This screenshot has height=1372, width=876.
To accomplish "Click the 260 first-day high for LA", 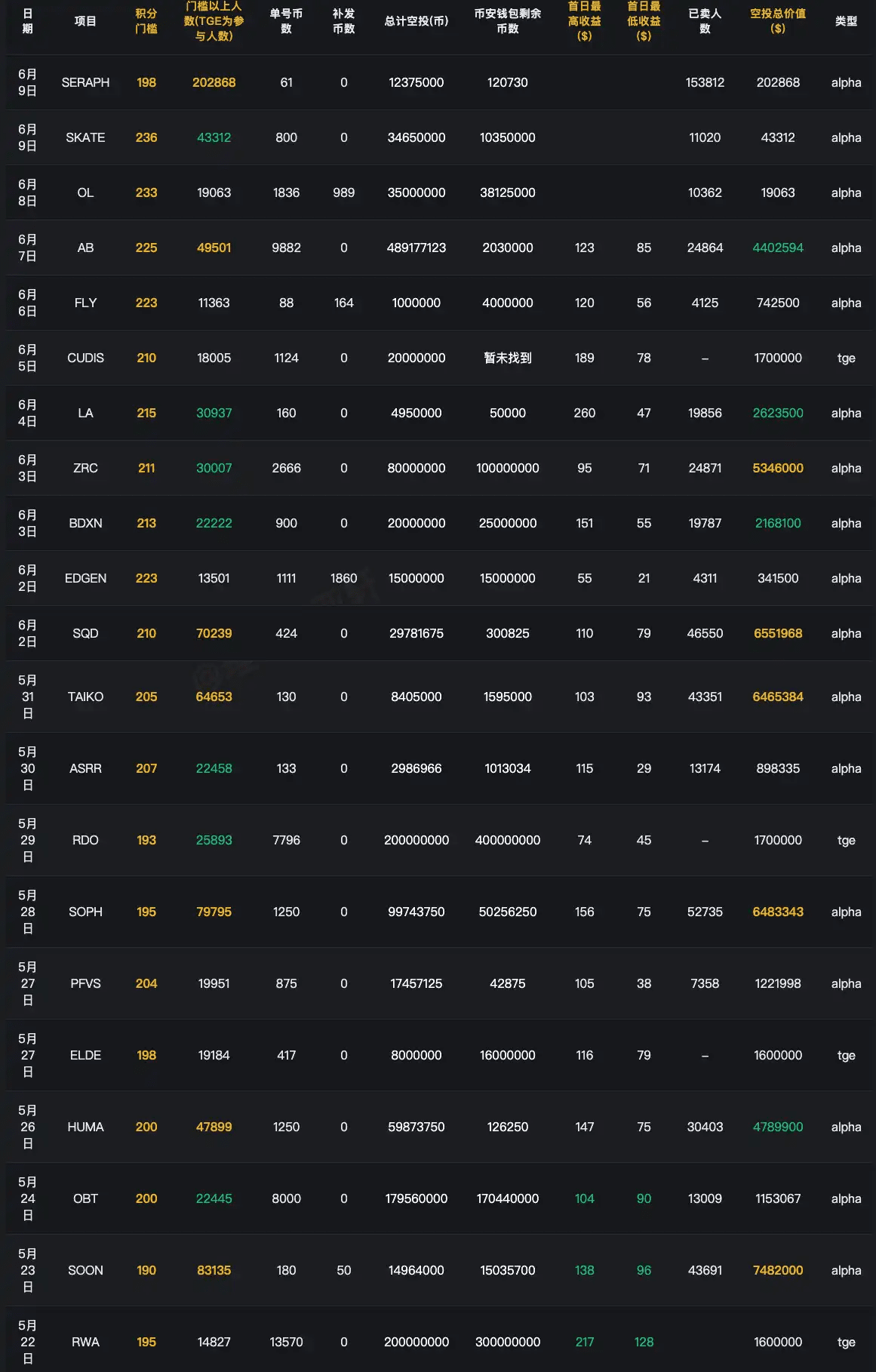I will click(x=585, y=413).
